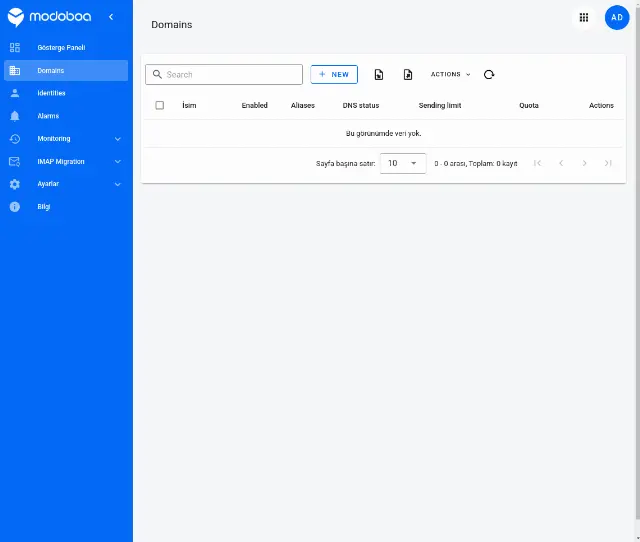Viewport: 640px width, 542px height.
Task: Select Ayarlar in the sidebar
Action: pyautogui.click(x=66, y=184)
